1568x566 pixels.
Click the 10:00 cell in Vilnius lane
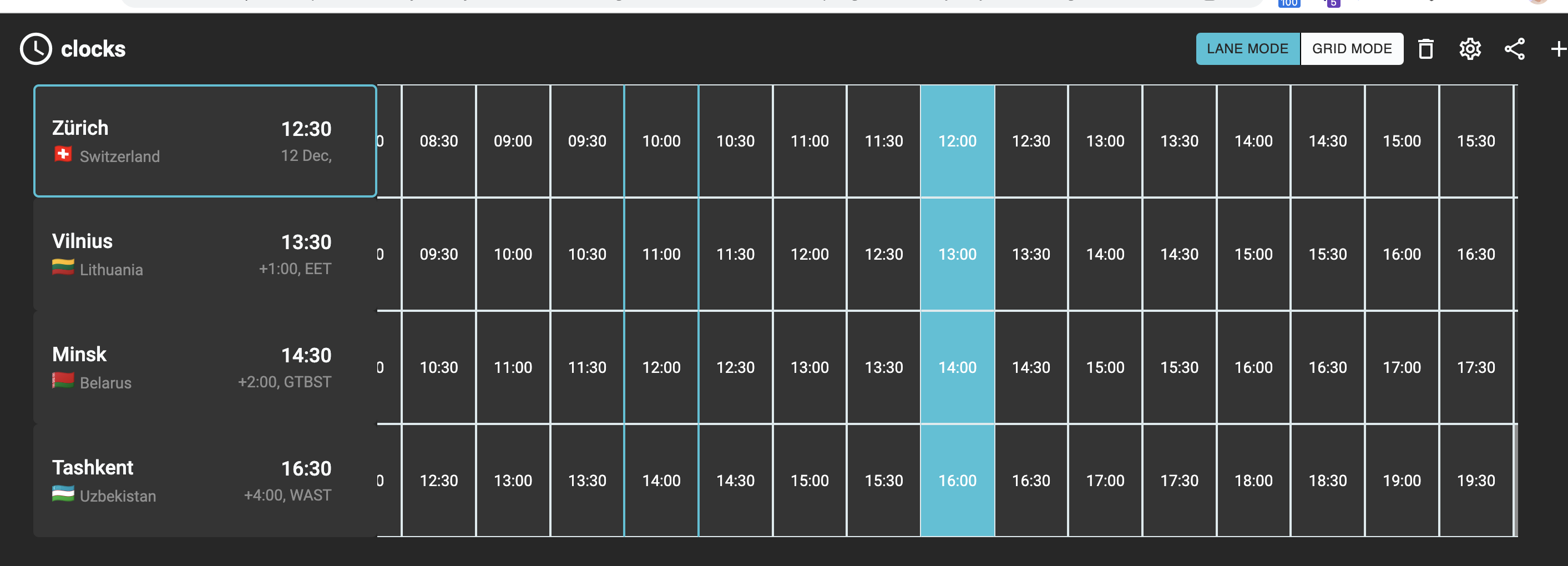[x=513, y=254]
